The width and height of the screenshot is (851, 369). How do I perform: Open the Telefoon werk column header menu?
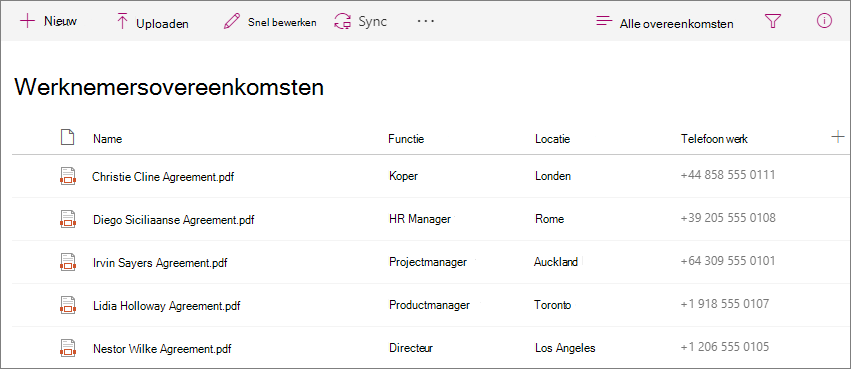[714, 139]
